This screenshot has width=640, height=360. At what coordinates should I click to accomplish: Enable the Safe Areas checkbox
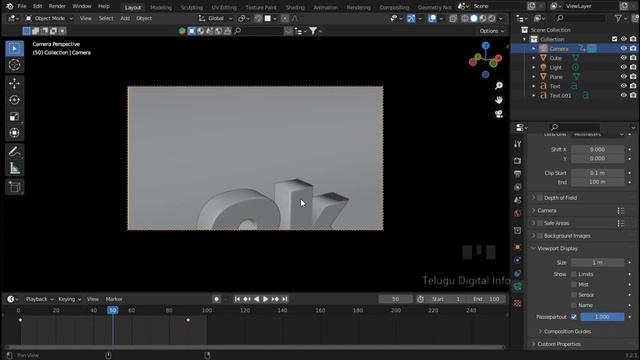pyautogui.click(x=540, y=223)
